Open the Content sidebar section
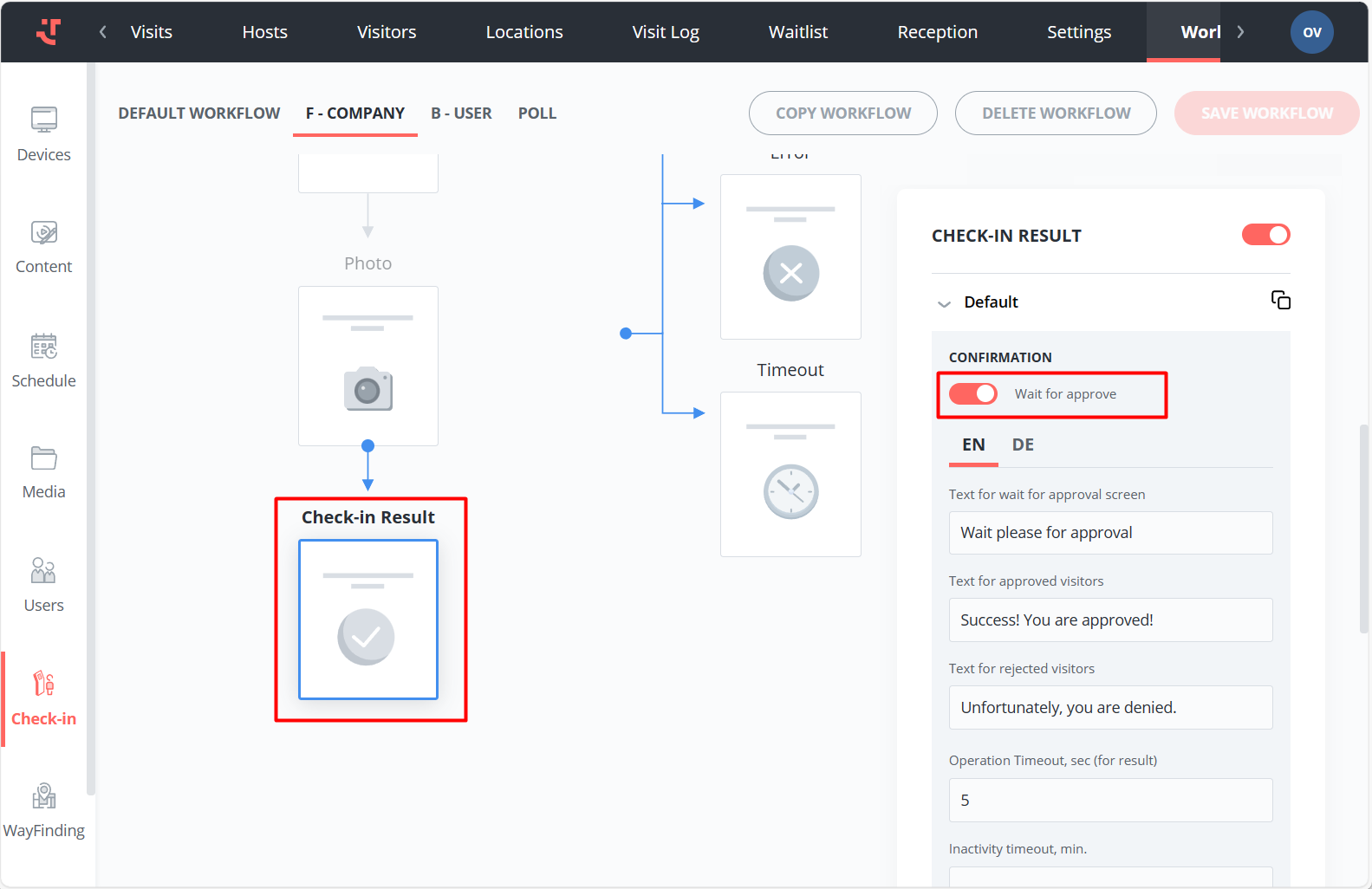1372x889 pixels. coord(43,247)
